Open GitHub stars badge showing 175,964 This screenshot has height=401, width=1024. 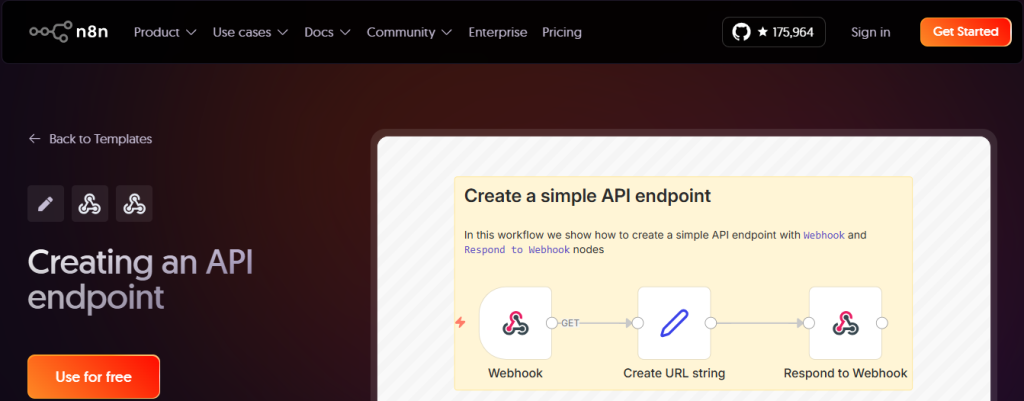[774, 32]
